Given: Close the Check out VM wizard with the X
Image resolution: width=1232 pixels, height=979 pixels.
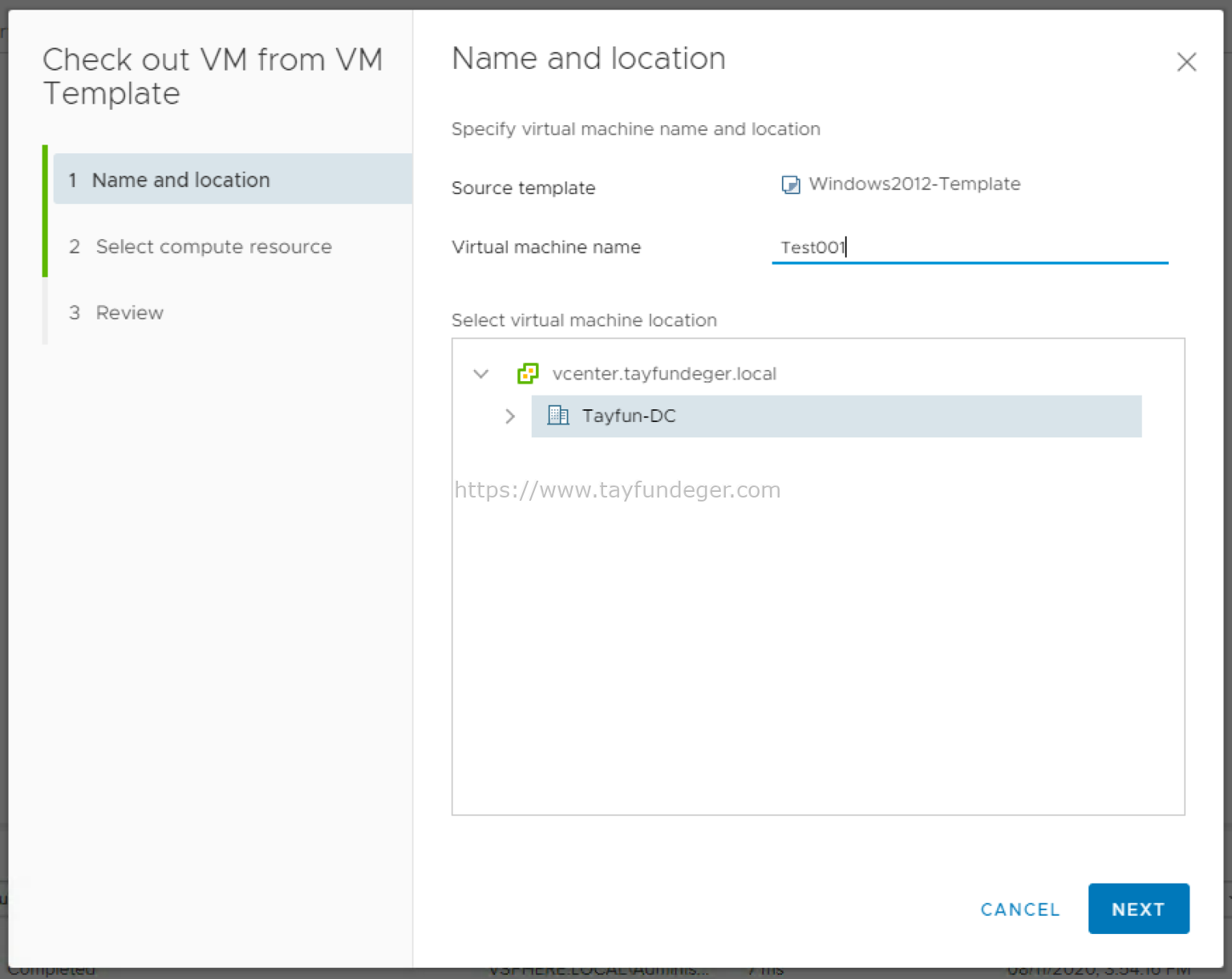Looking at the screenshot, I should [1186, 62].
